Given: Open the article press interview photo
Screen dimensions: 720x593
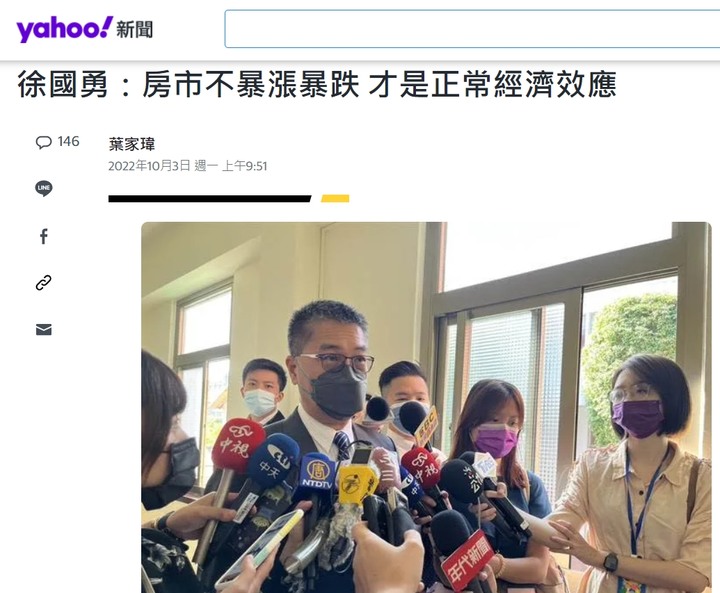Looking at the screenshot, I should click(426, 407).
